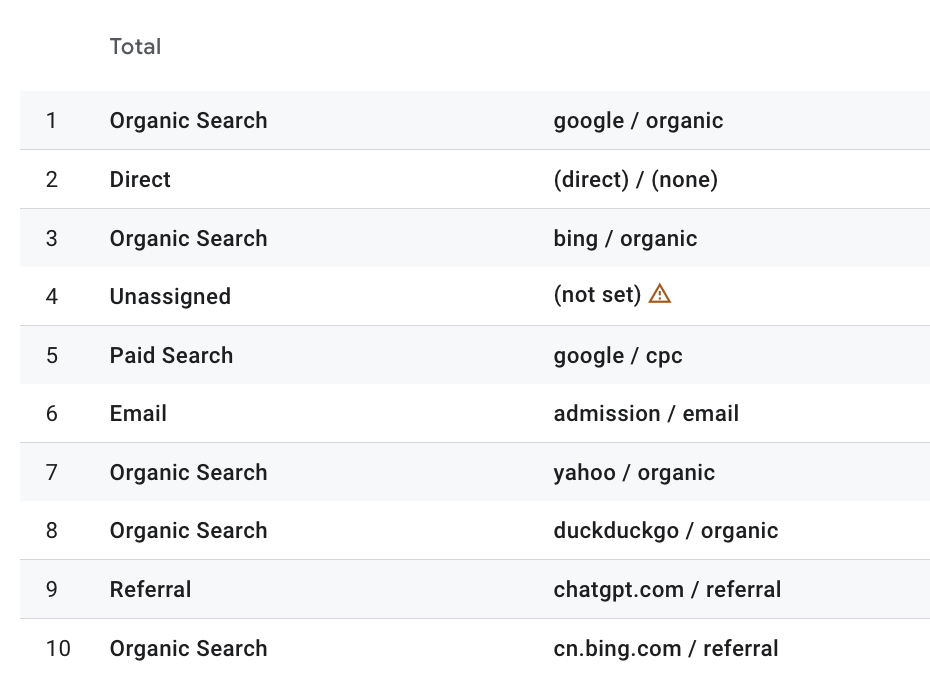Click the admission / email source value
Screen dimensions: 930x688
coord(646,413)
